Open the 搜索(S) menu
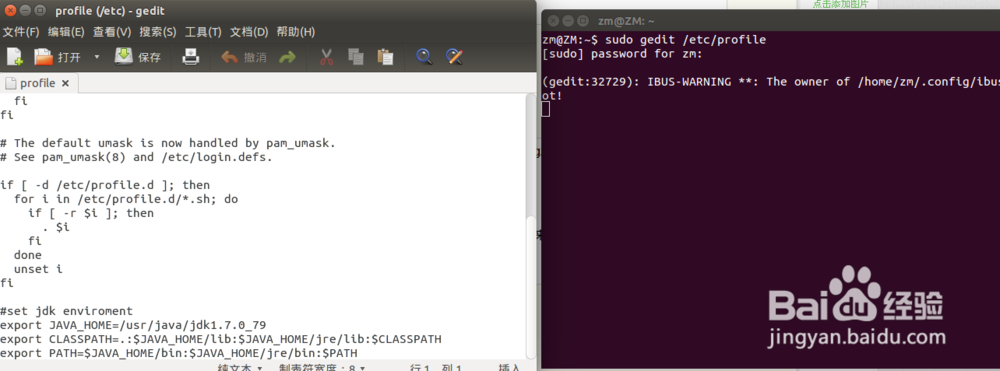1000x371 pixels. (158, 32)
